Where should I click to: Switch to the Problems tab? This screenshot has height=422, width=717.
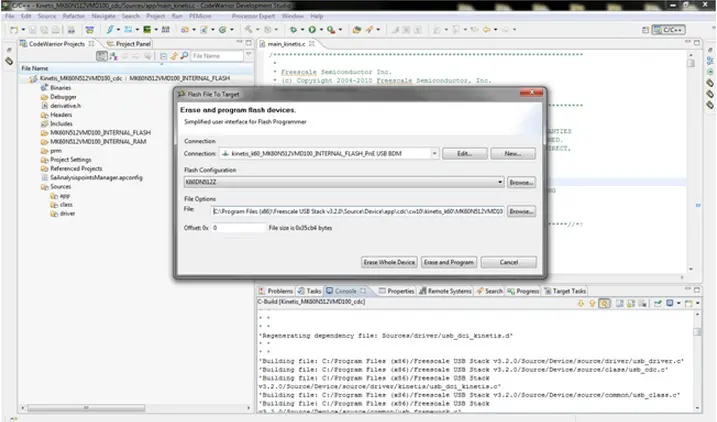pos(275,291)
